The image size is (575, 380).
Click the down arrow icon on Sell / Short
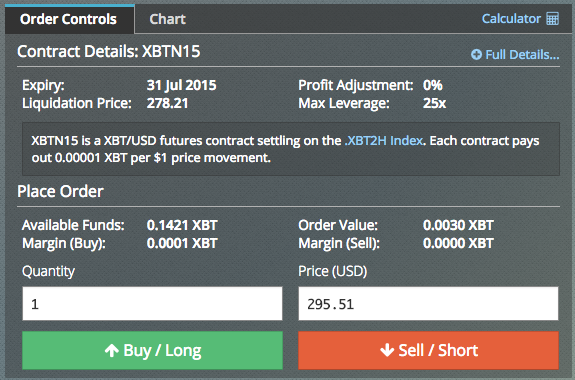387,350
